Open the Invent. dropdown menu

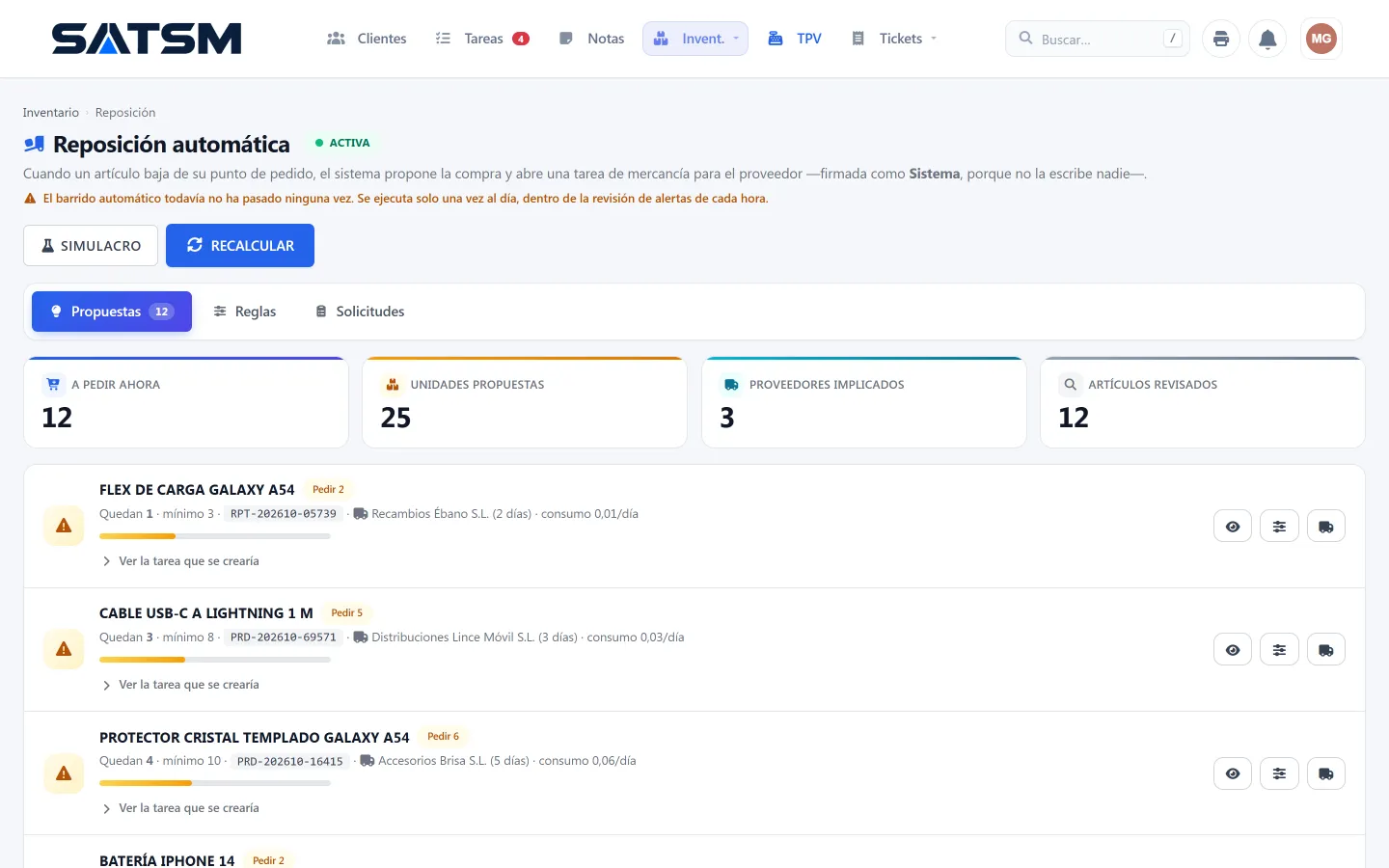tap(695, 39)
